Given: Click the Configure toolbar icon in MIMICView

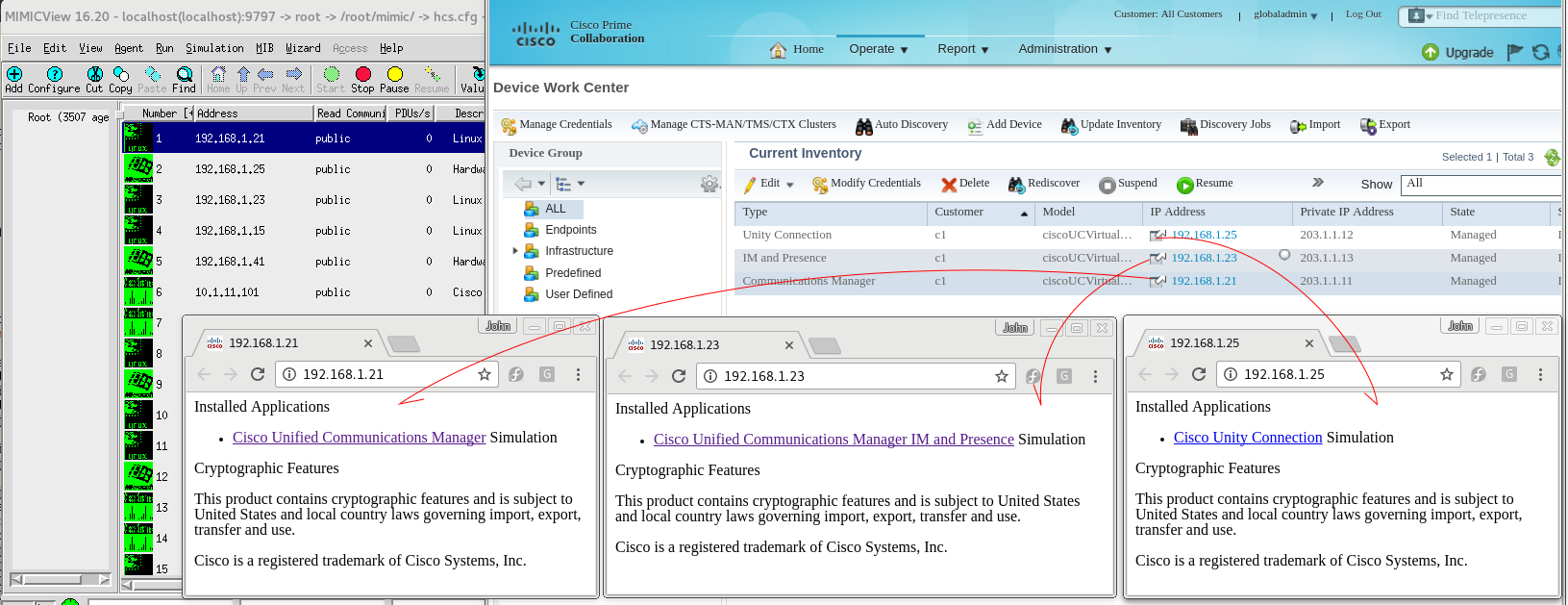Looking at the screenshot, I should [54, 74].
